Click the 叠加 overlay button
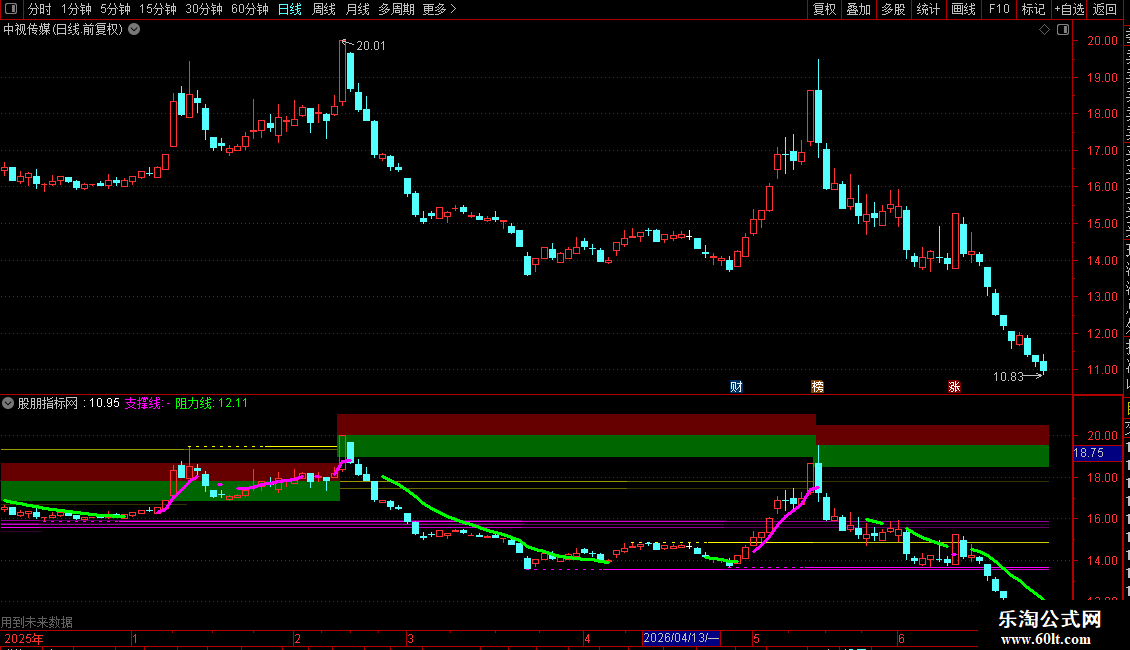The width and height of the screenshot is (1130, 650). coord(858,9)
